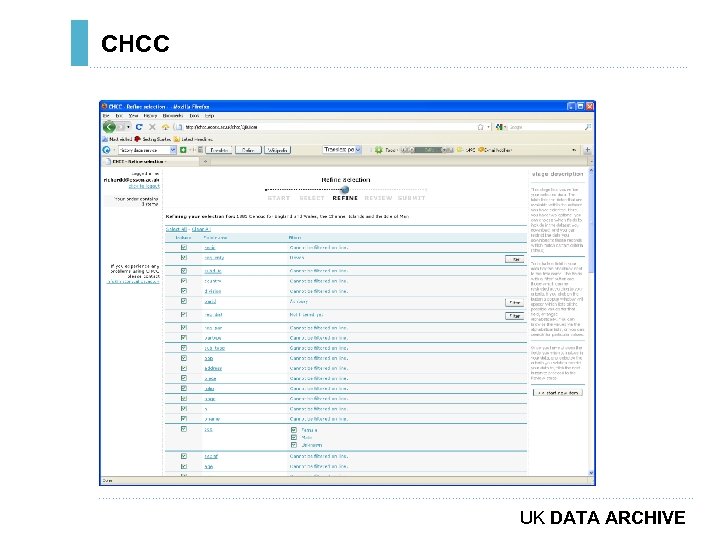Open the Latest Headlines feed bookmark
Image resolution: width=720 pixels, height=540 pixels.
tap(193, 139)
